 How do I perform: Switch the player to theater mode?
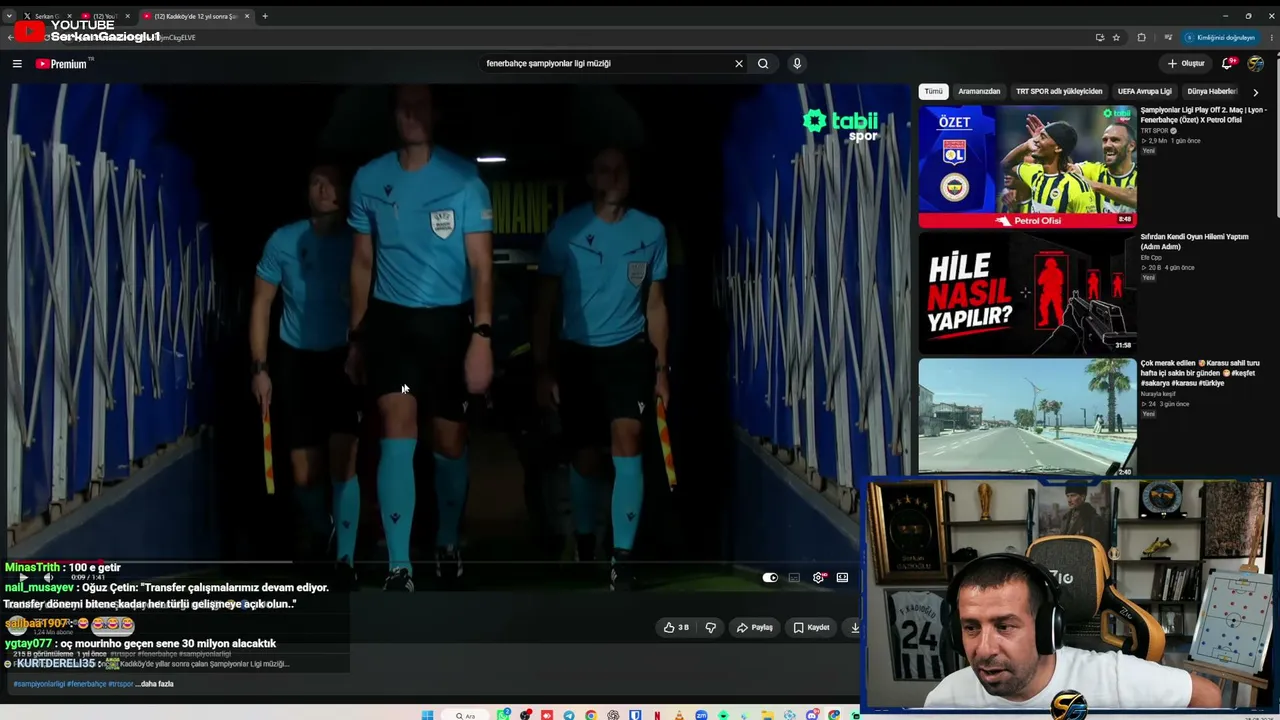click(842, 578)
